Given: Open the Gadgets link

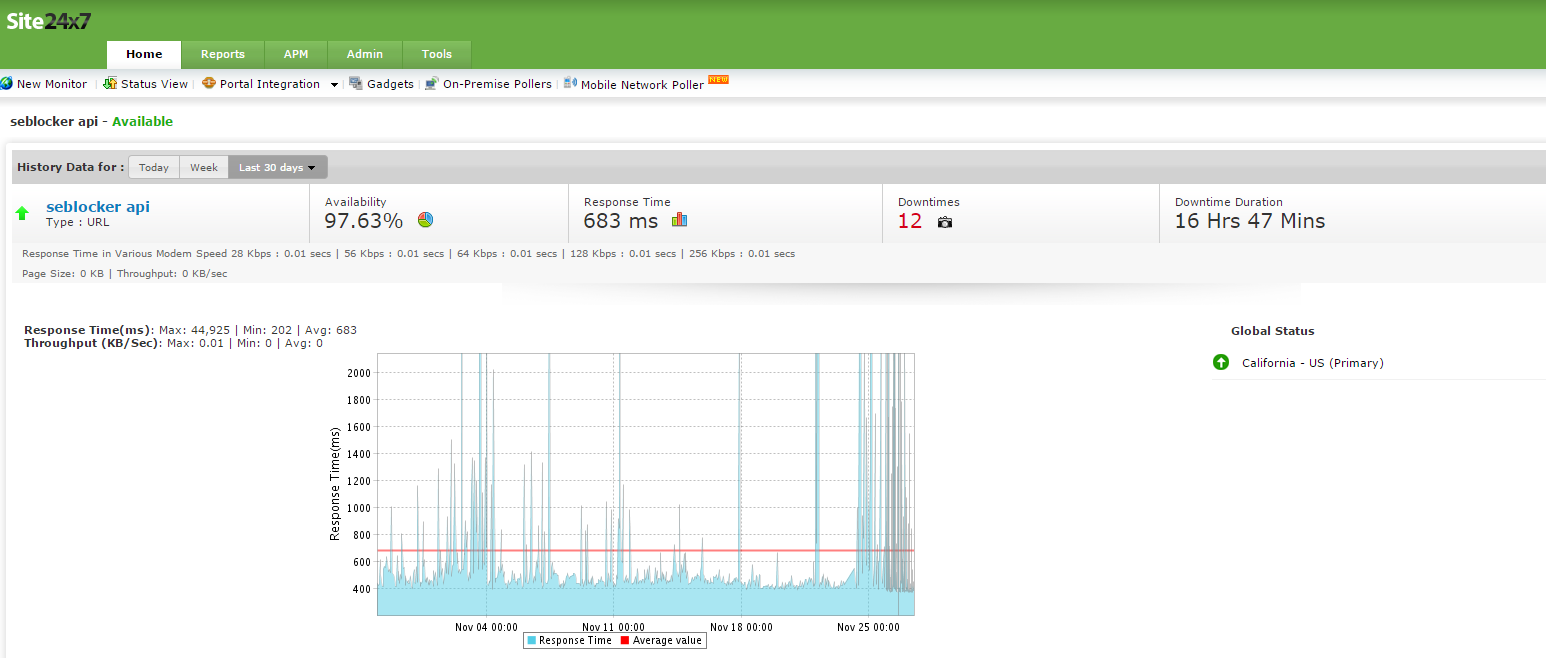Looking at the screenshot, I should (x=390, y=84).
